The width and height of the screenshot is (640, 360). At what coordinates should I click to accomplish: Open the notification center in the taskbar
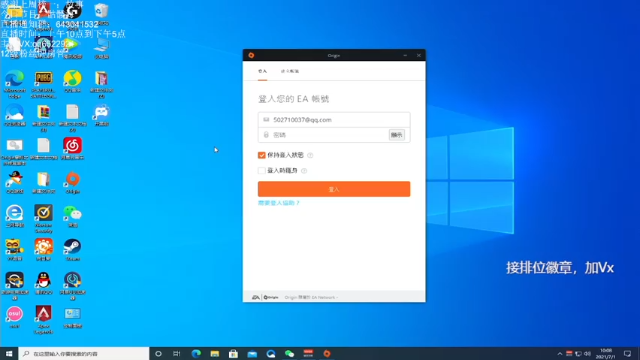tap(627, 353)
